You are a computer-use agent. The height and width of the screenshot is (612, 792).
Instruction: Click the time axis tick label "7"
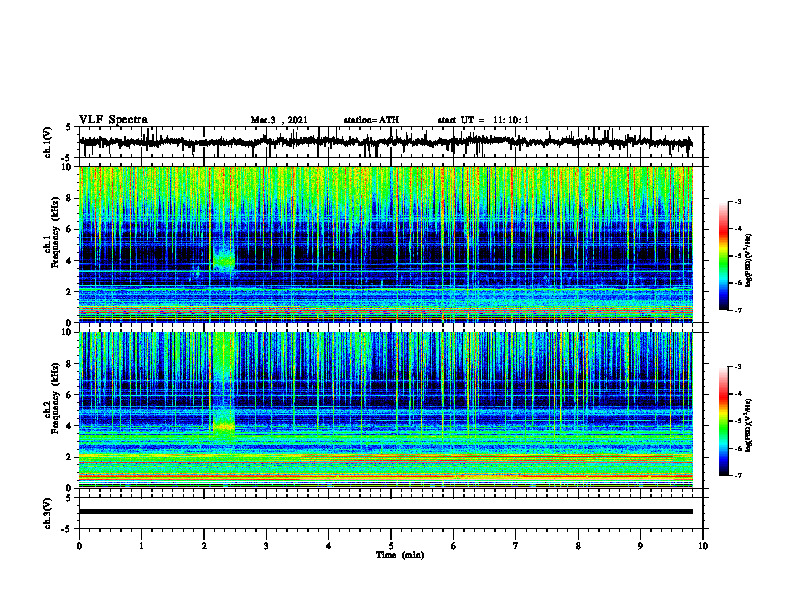coord(516,546)
